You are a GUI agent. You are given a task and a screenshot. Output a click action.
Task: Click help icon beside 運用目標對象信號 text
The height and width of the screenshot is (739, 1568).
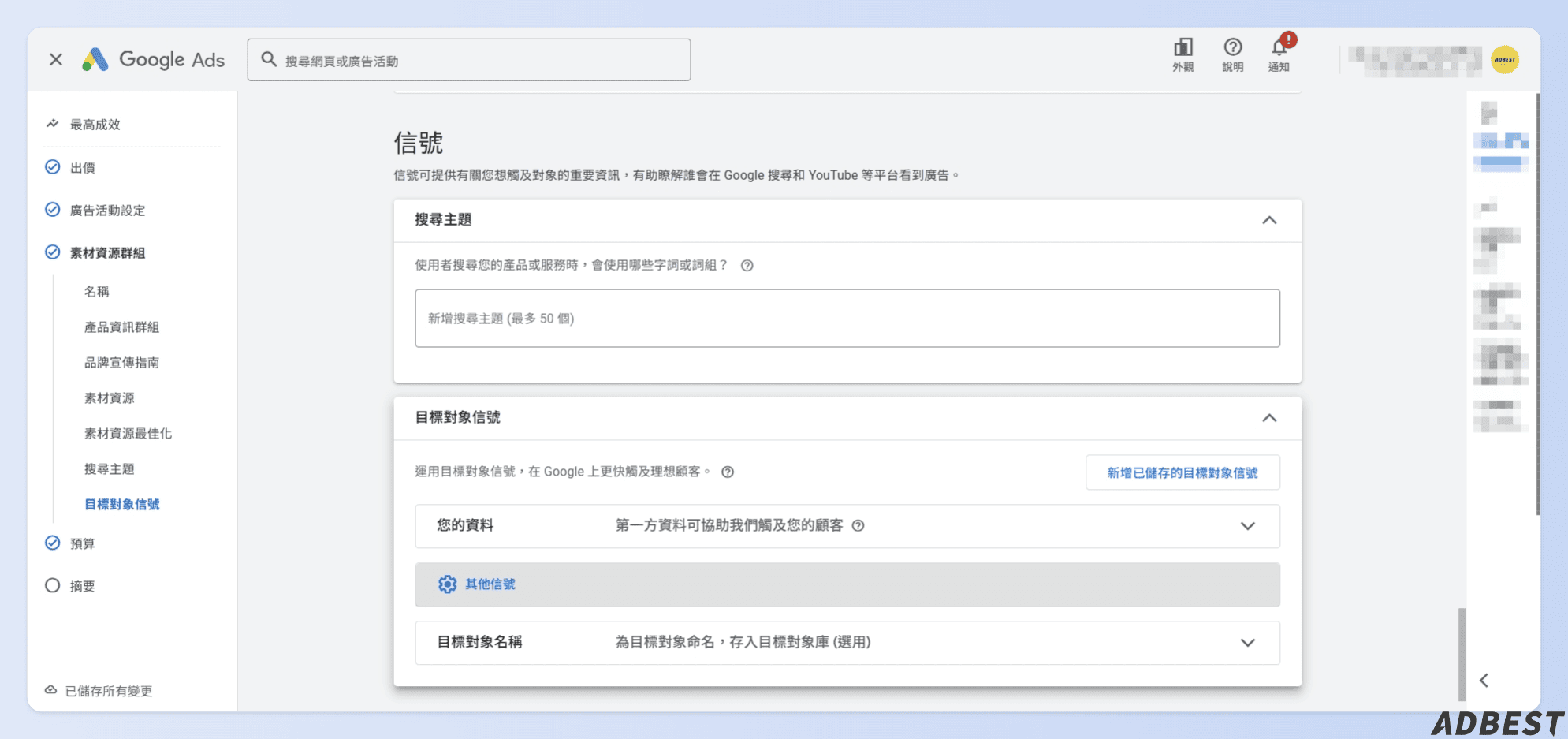tap(728, 472)
